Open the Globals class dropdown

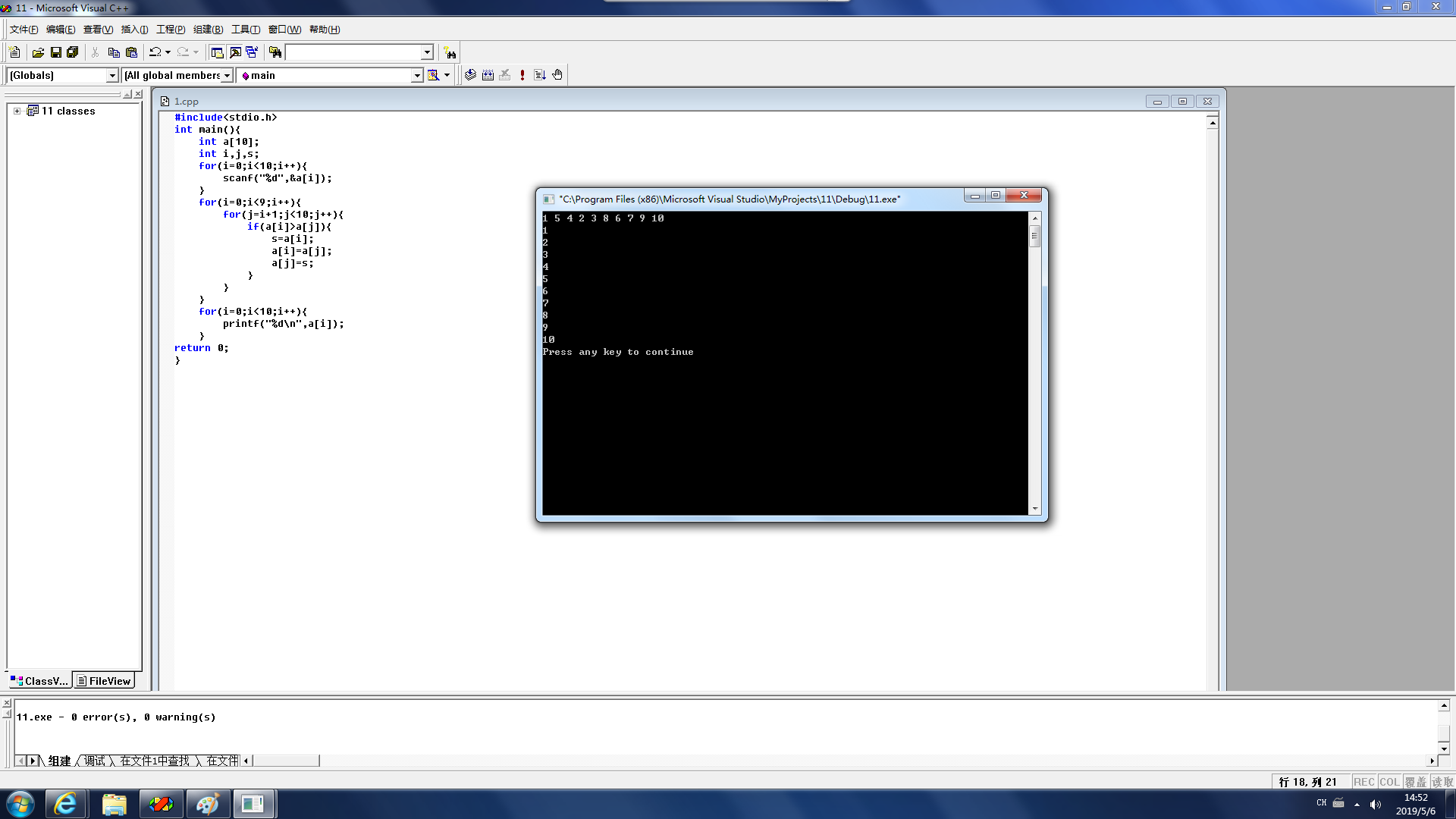pos(112,75)
